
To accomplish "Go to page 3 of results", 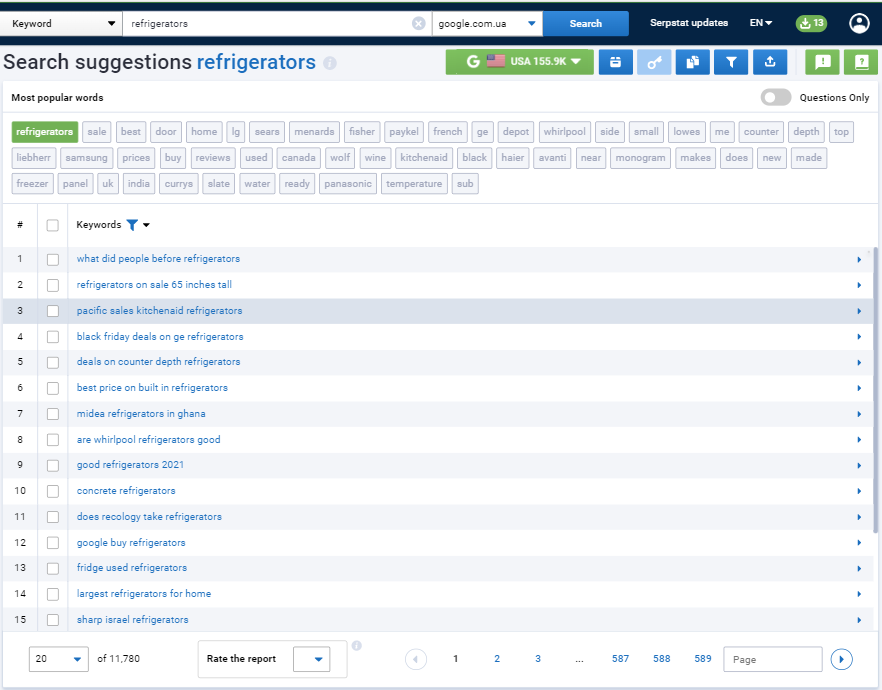I will click(x=538, y=659).
